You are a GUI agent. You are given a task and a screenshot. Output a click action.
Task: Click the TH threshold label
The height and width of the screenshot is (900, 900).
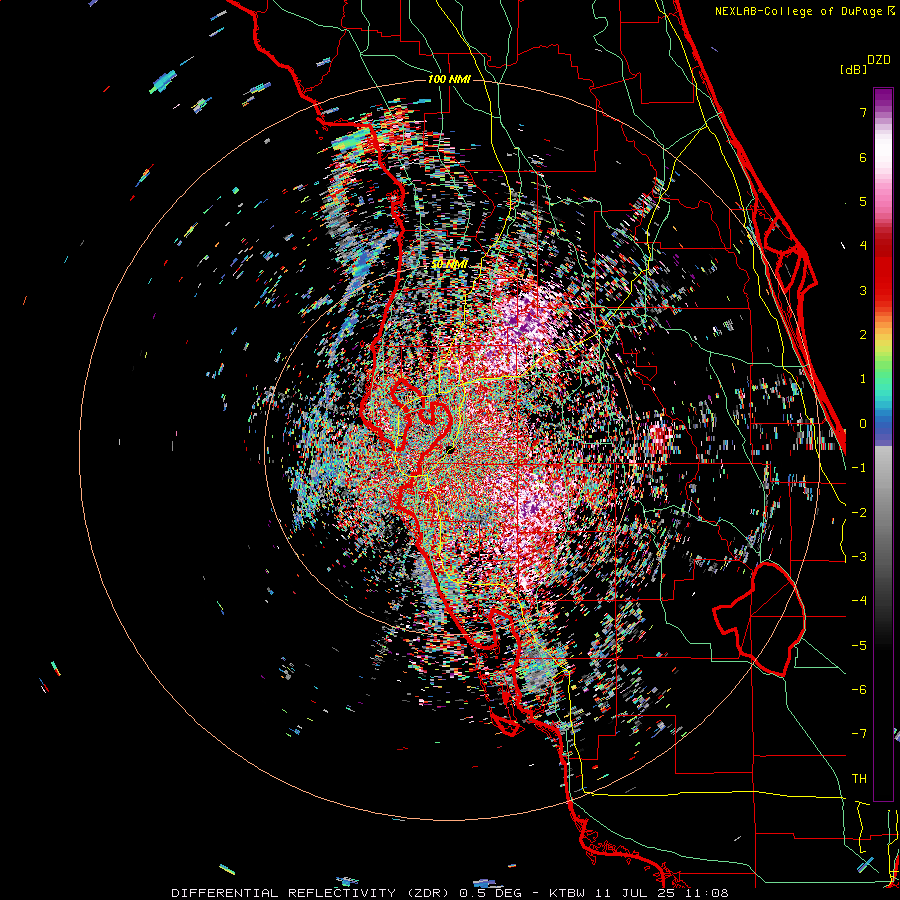859,779
